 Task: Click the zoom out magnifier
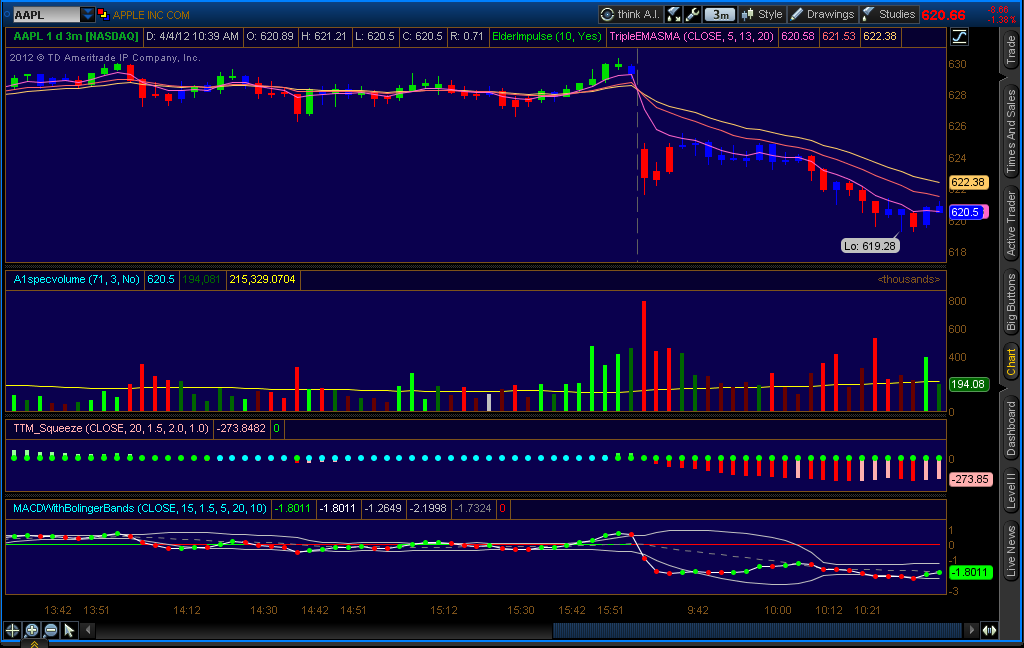[50, 630]
